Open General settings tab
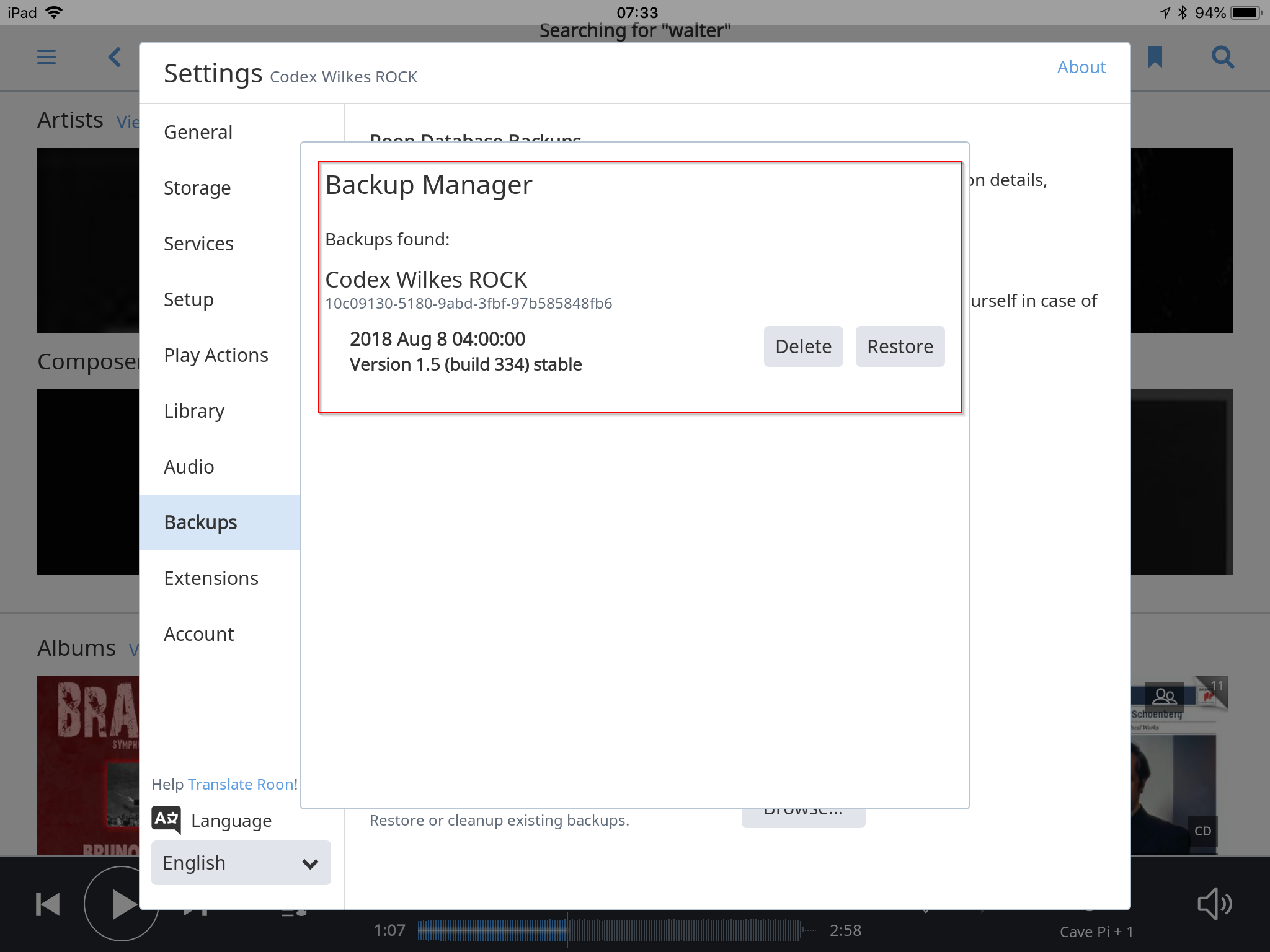The image size is (1270, 952). point(220,132)
